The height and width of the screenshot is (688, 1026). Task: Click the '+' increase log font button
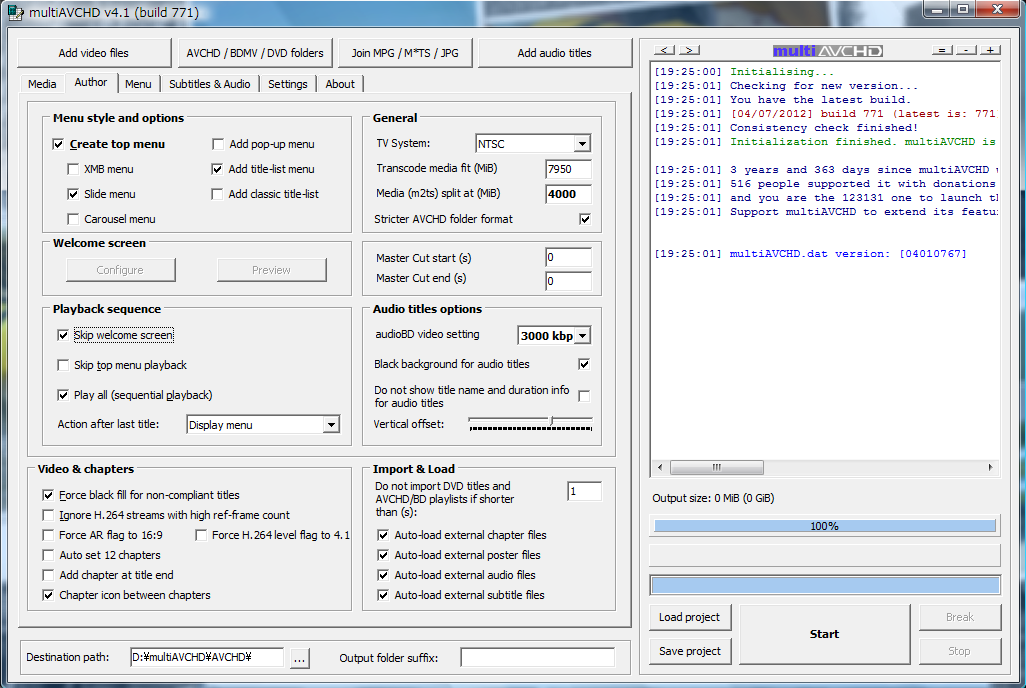pyautogui.click(x=991, y=50)
